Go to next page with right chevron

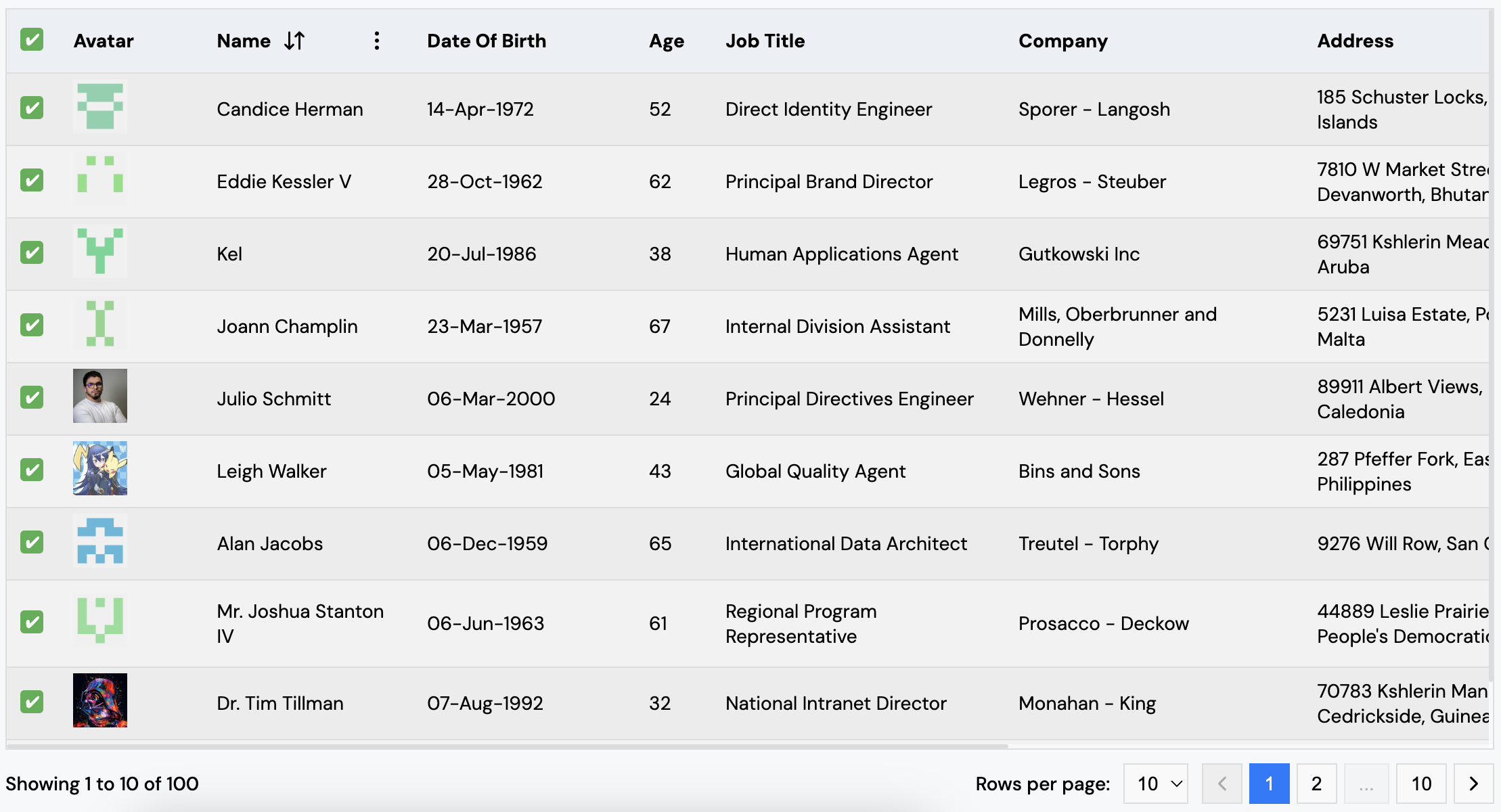point(1473,784)
